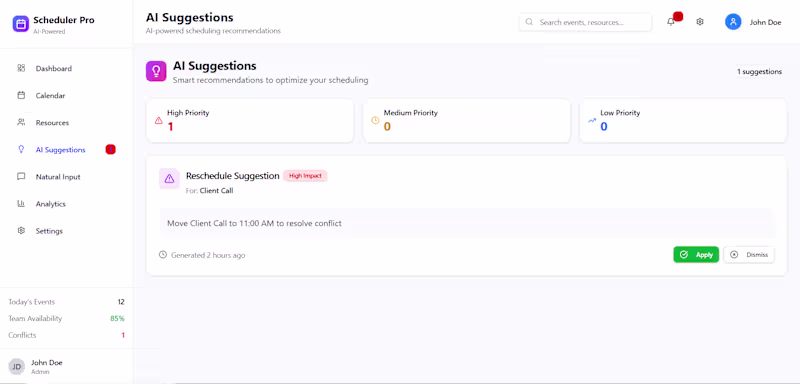Apply the reschedule suggestion
This screenshot has height=384, width=800.
point(696,254)
